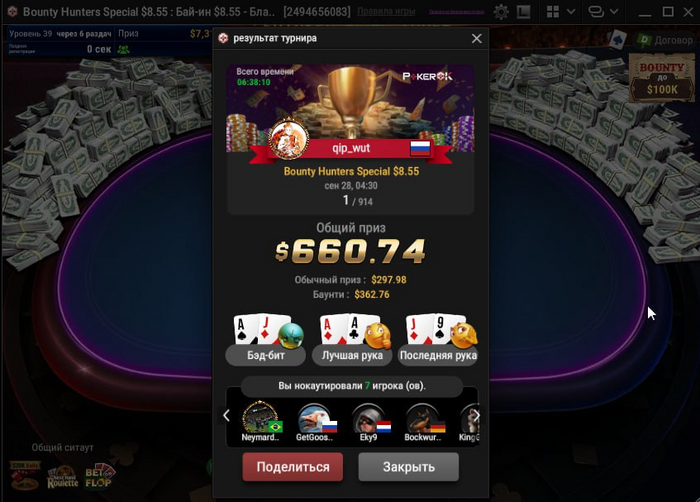This screenshot has height=502, width=700.
Task: Show previous knocked-out players with left arrow
Action: (x=226, y=416)
